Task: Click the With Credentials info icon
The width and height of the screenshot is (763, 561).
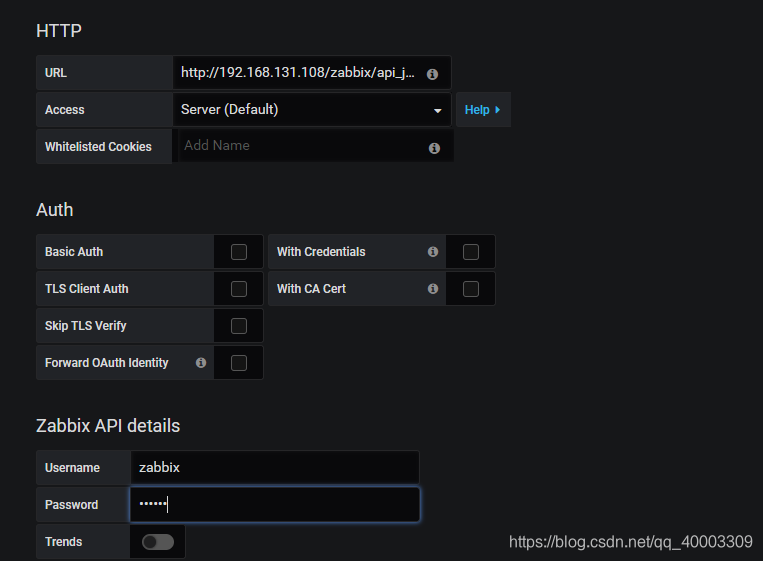Action: coord(433,252)
